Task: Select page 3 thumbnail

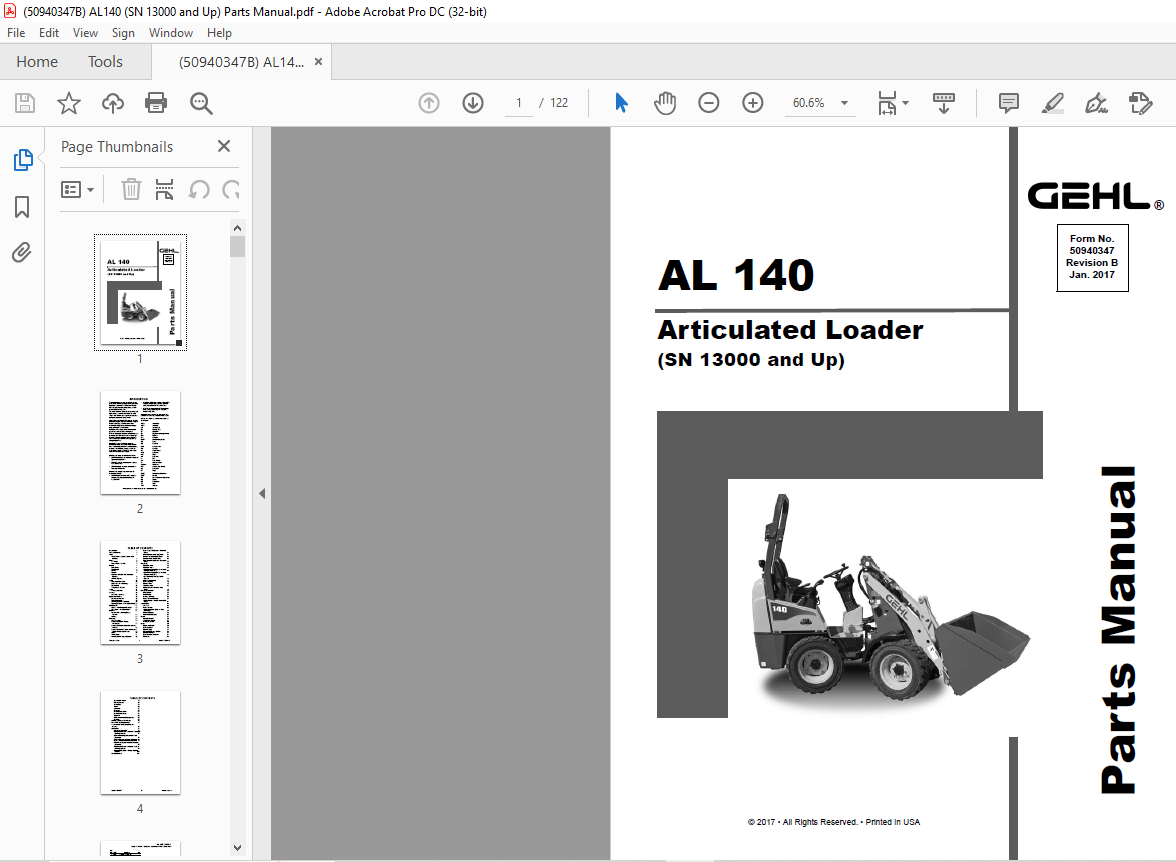Action: coord(140,593)
